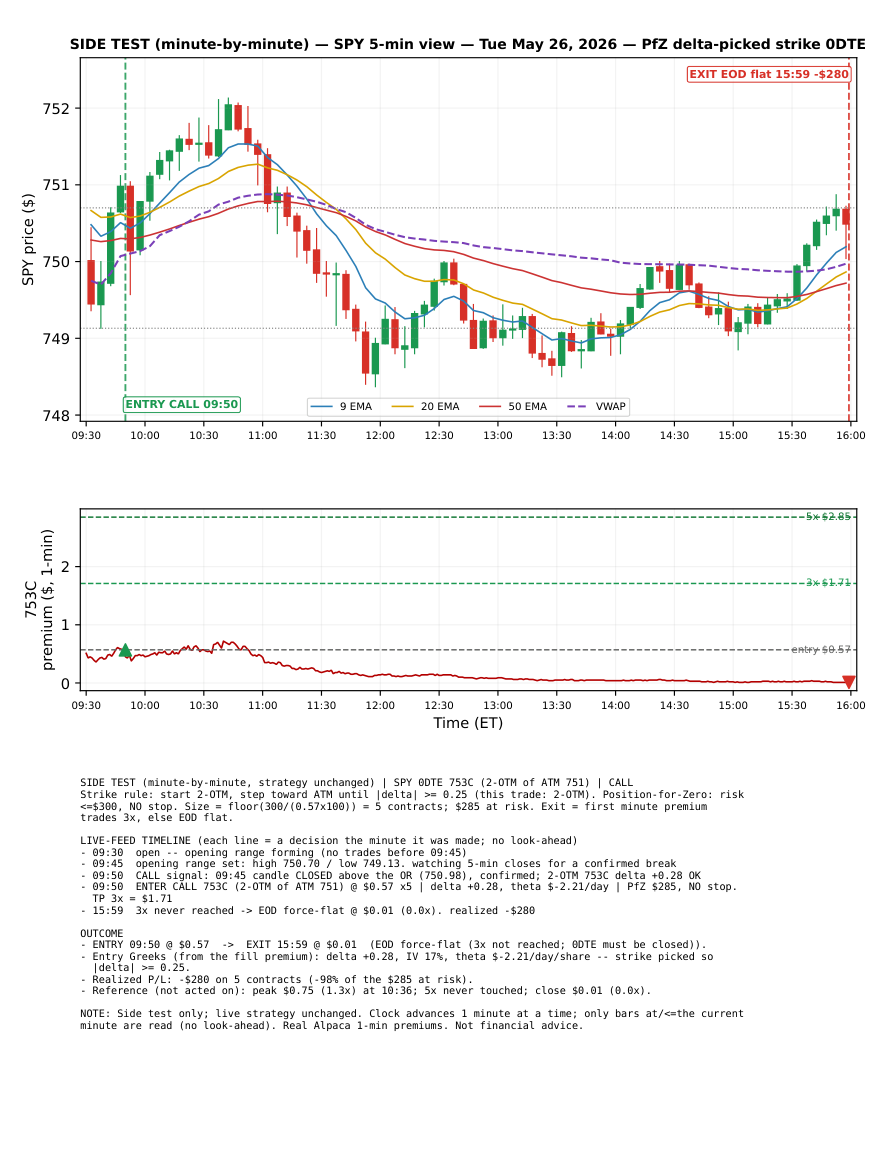Click 16:00 tick on the premium chart
Viewport: 893px width, 1155px height.
850,706
